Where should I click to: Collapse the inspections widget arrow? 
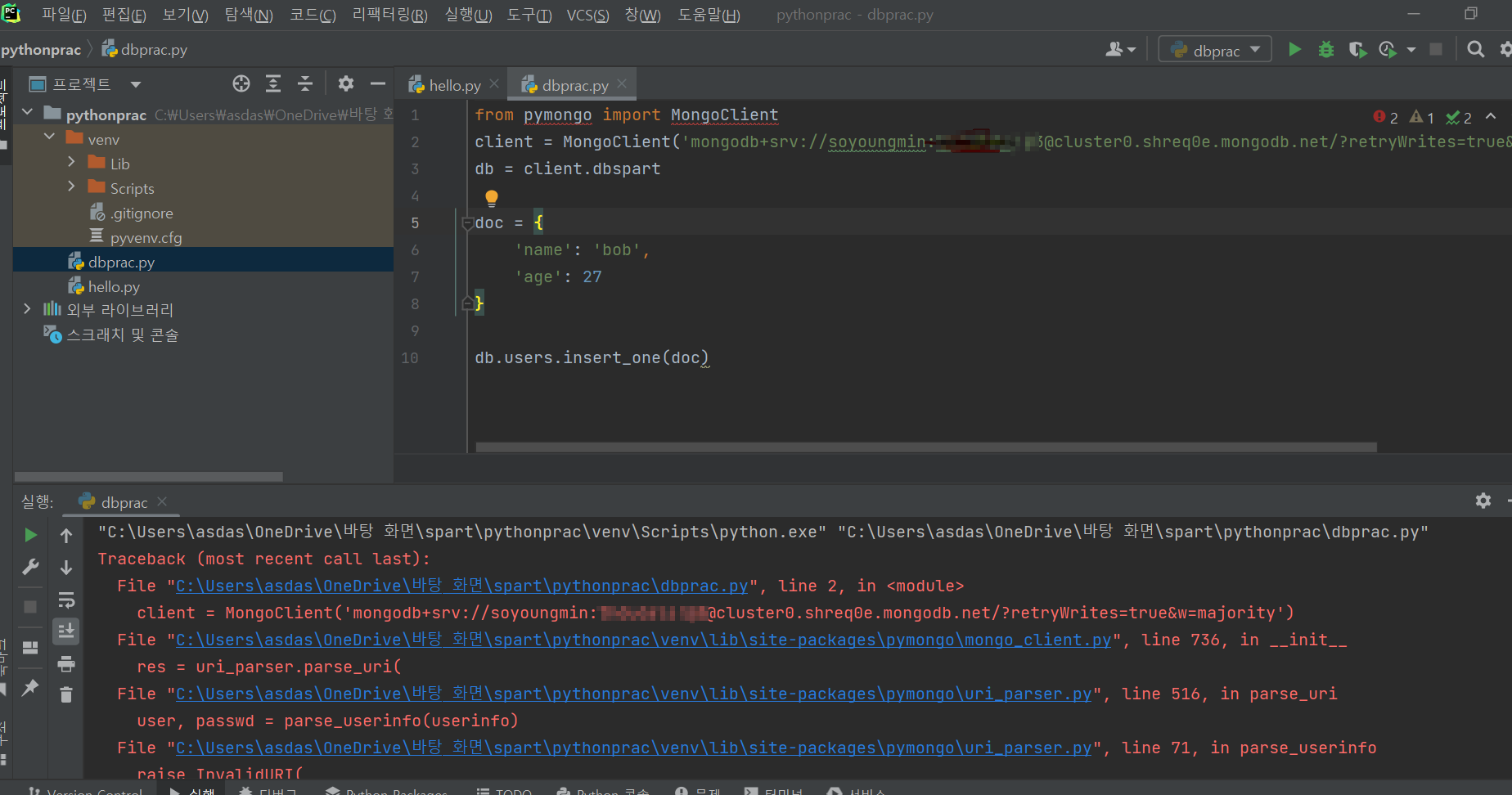(1491, 116)
